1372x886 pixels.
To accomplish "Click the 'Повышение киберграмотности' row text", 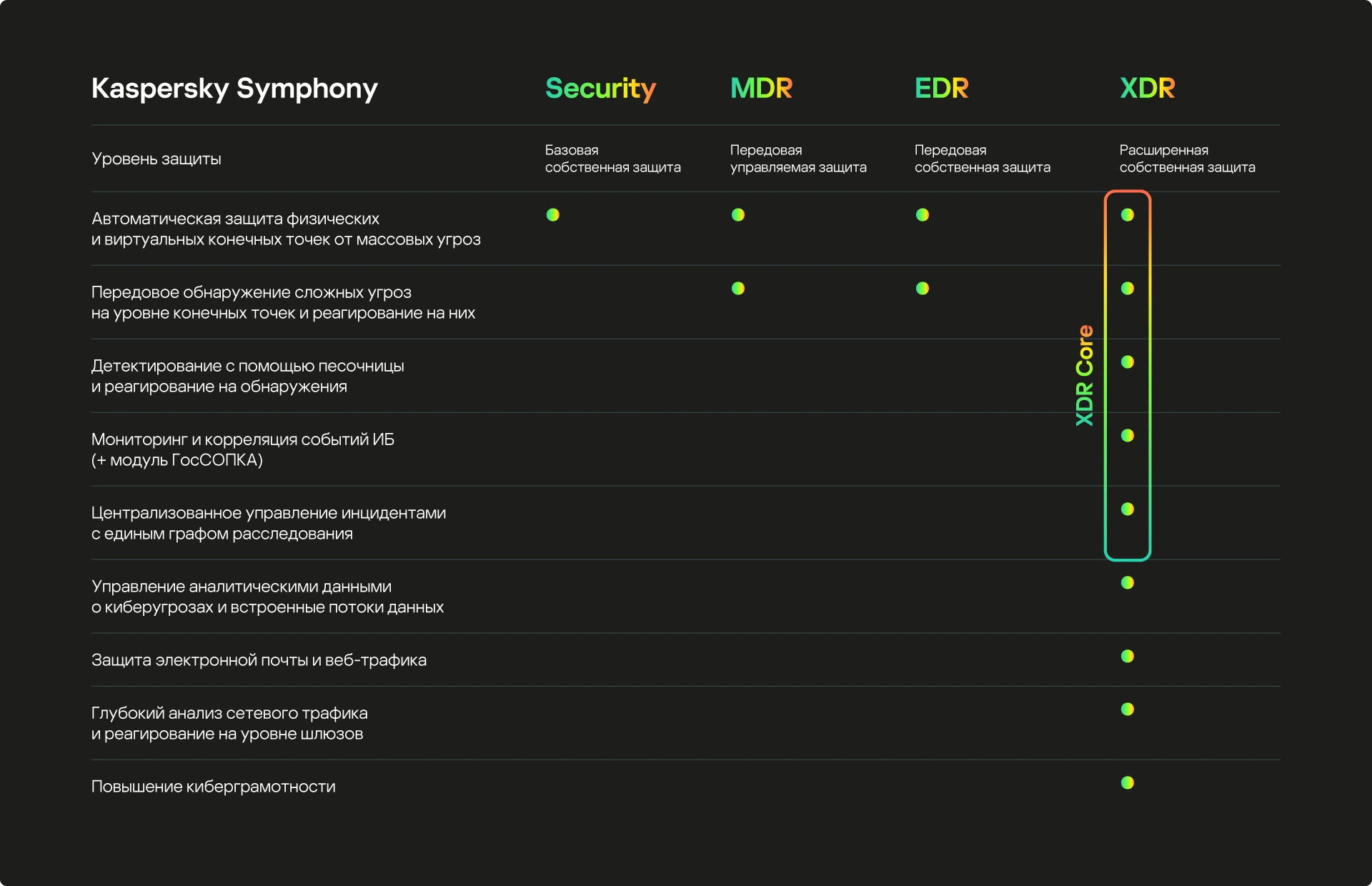I will 213,787.
